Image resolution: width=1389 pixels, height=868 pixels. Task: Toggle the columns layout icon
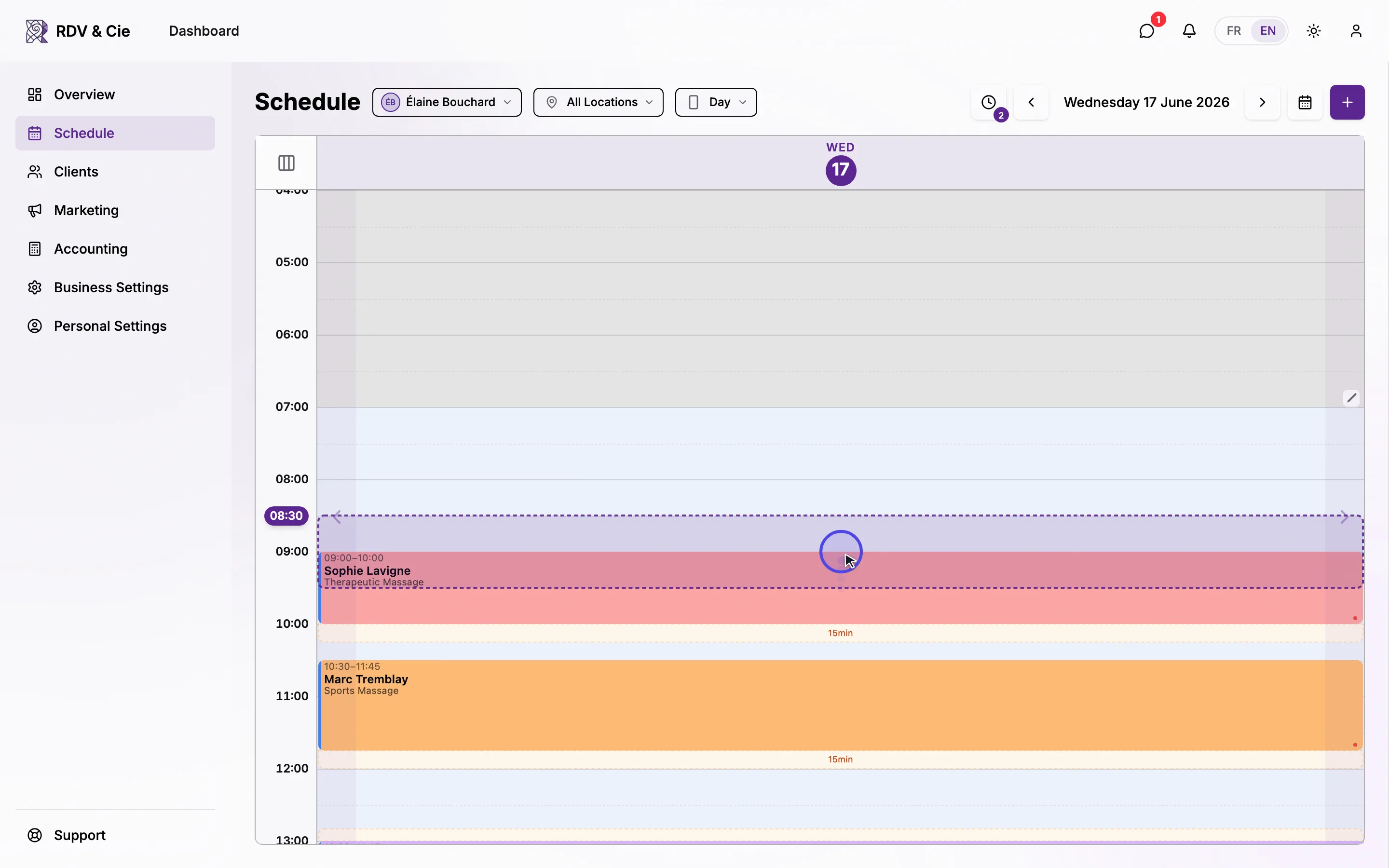click(286, 163)
